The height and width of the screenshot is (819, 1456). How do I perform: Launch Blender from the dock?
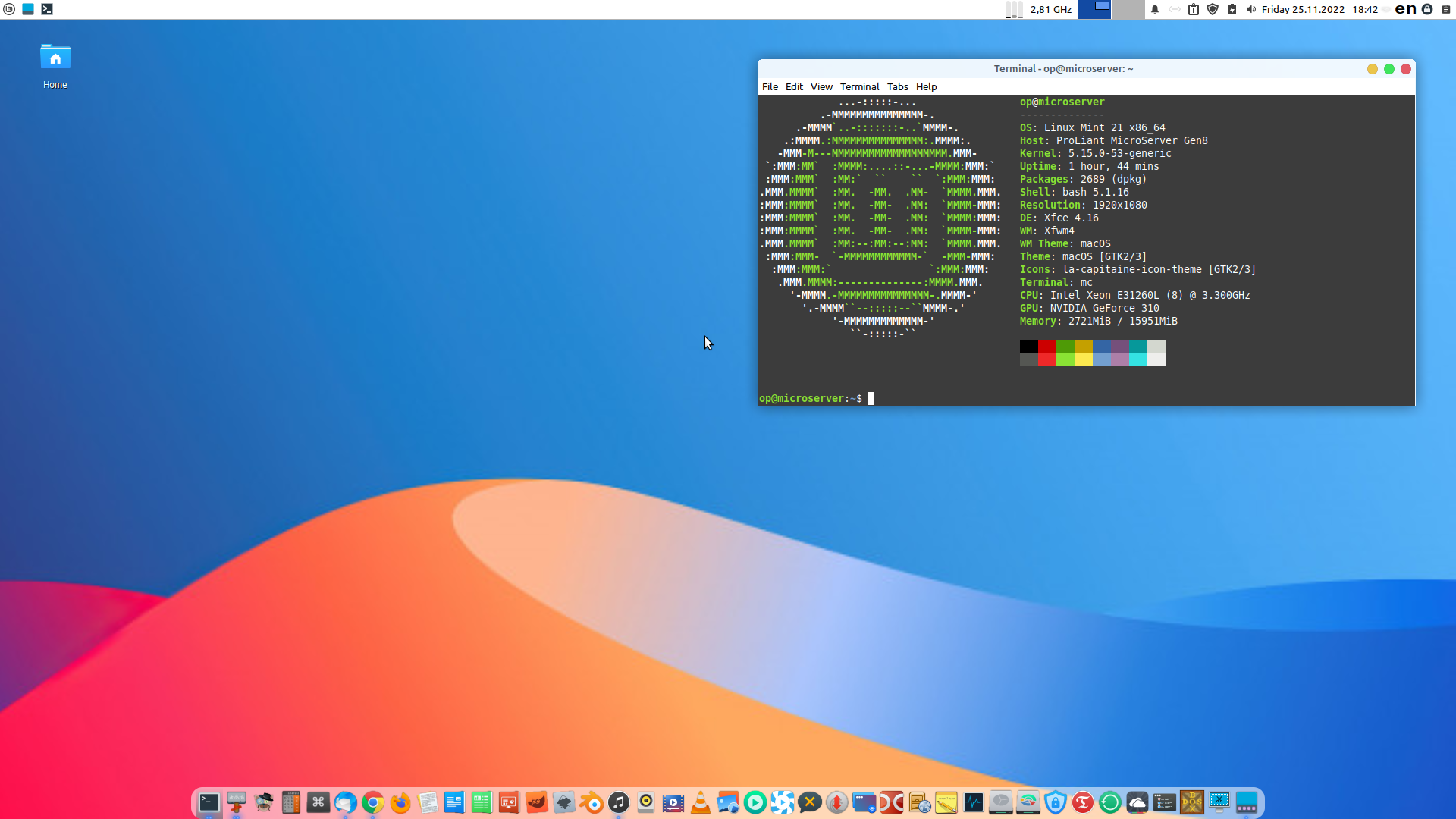point(591,802)
